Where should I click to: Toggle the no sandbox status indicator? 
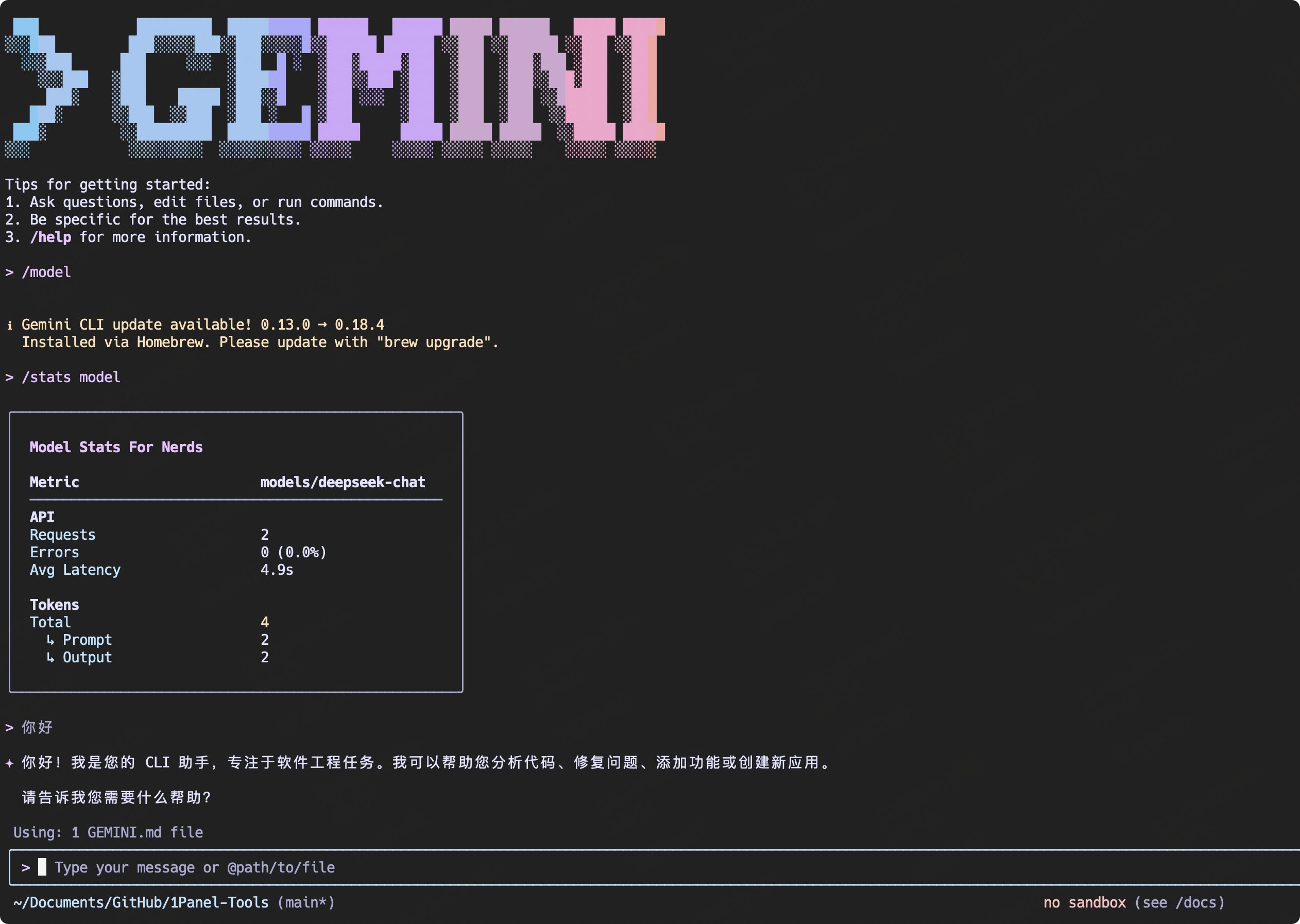click(x=1084, y=902)
